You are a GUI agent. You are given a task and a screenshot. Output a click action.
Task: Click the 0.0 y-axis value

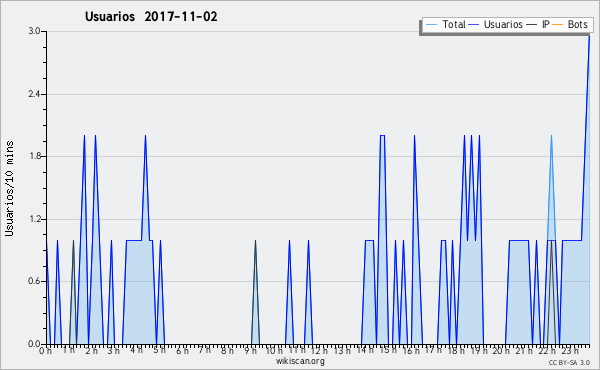point(34,344)
